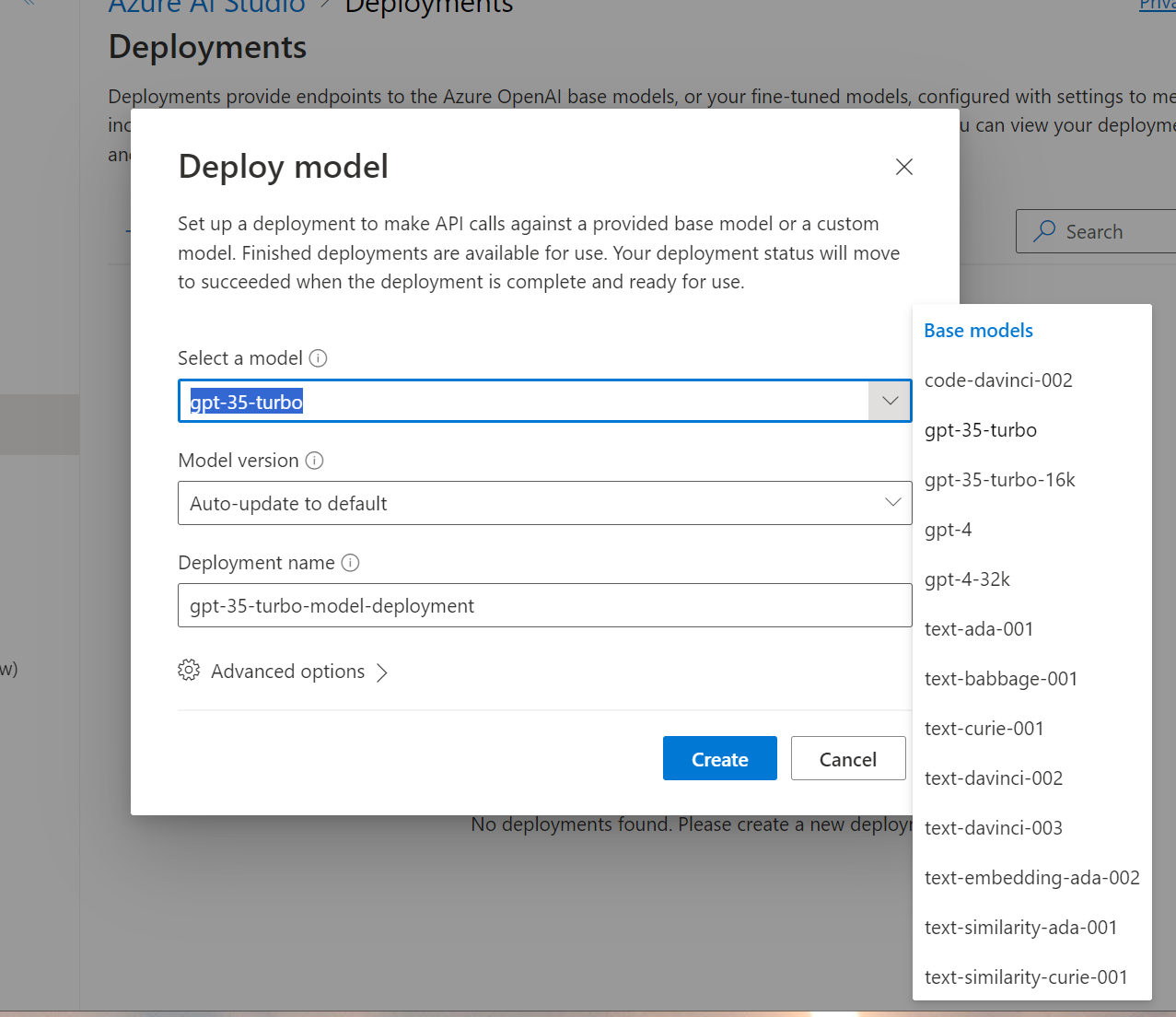Click the Deployment name text field
Image resolution: width=1176 pixels, height=1017 pixels.
pyautogui.click(x=543, y=605)
